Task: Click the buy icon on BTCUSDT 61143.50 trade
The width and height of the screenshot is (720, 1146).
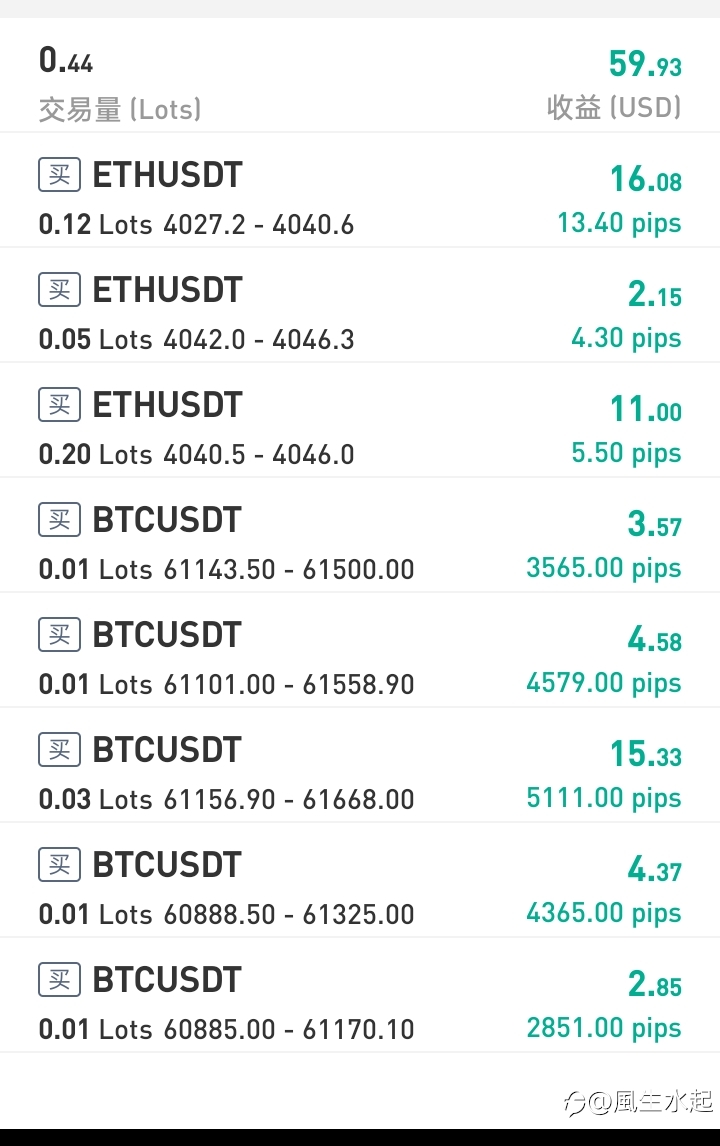Action: 59,520
